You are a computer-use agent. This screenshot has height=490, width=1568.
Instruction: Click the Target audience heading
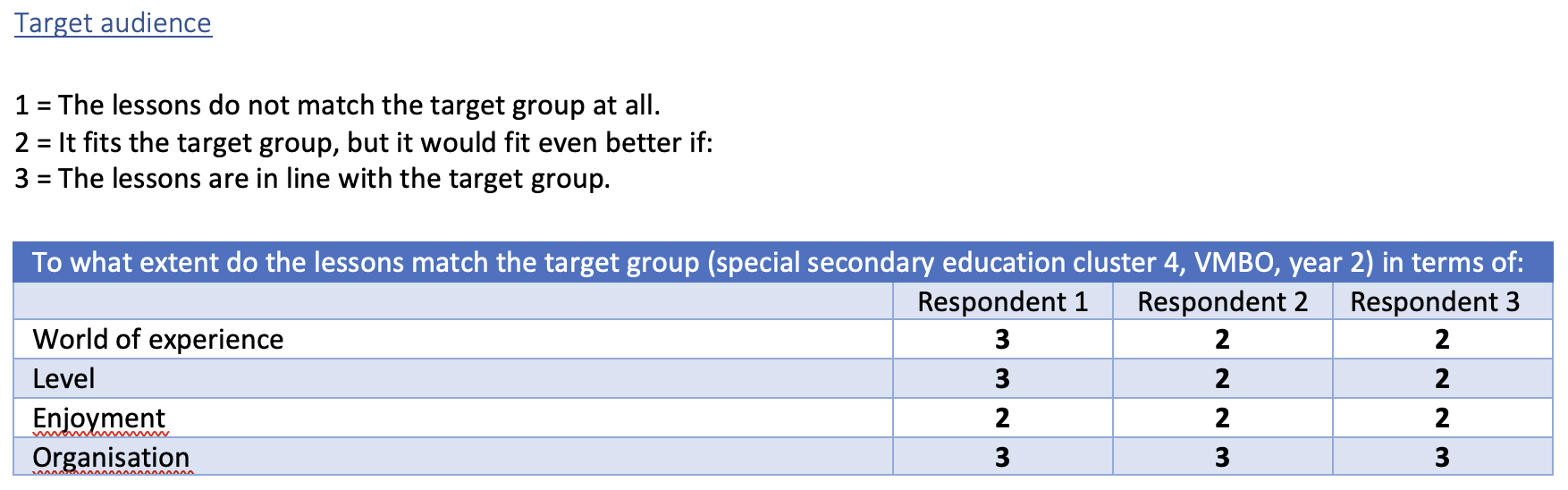pyautogui.click(x=113, y=23)
